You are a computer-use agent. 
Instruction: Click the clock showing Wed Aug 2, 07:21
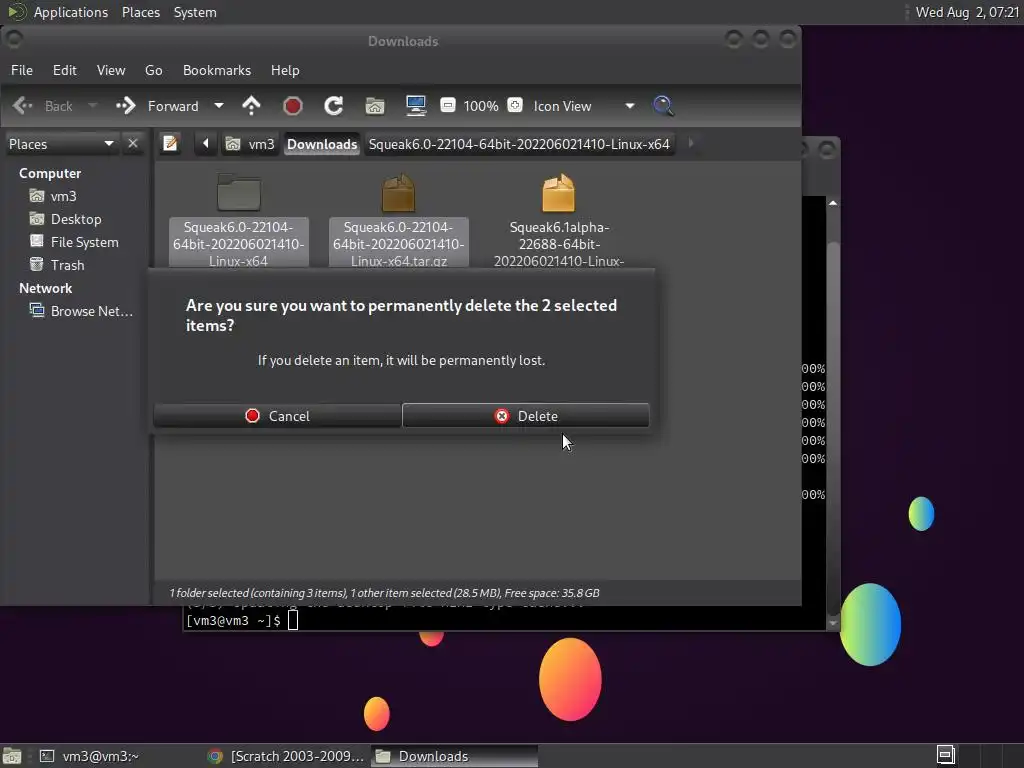tap(967, 12)
